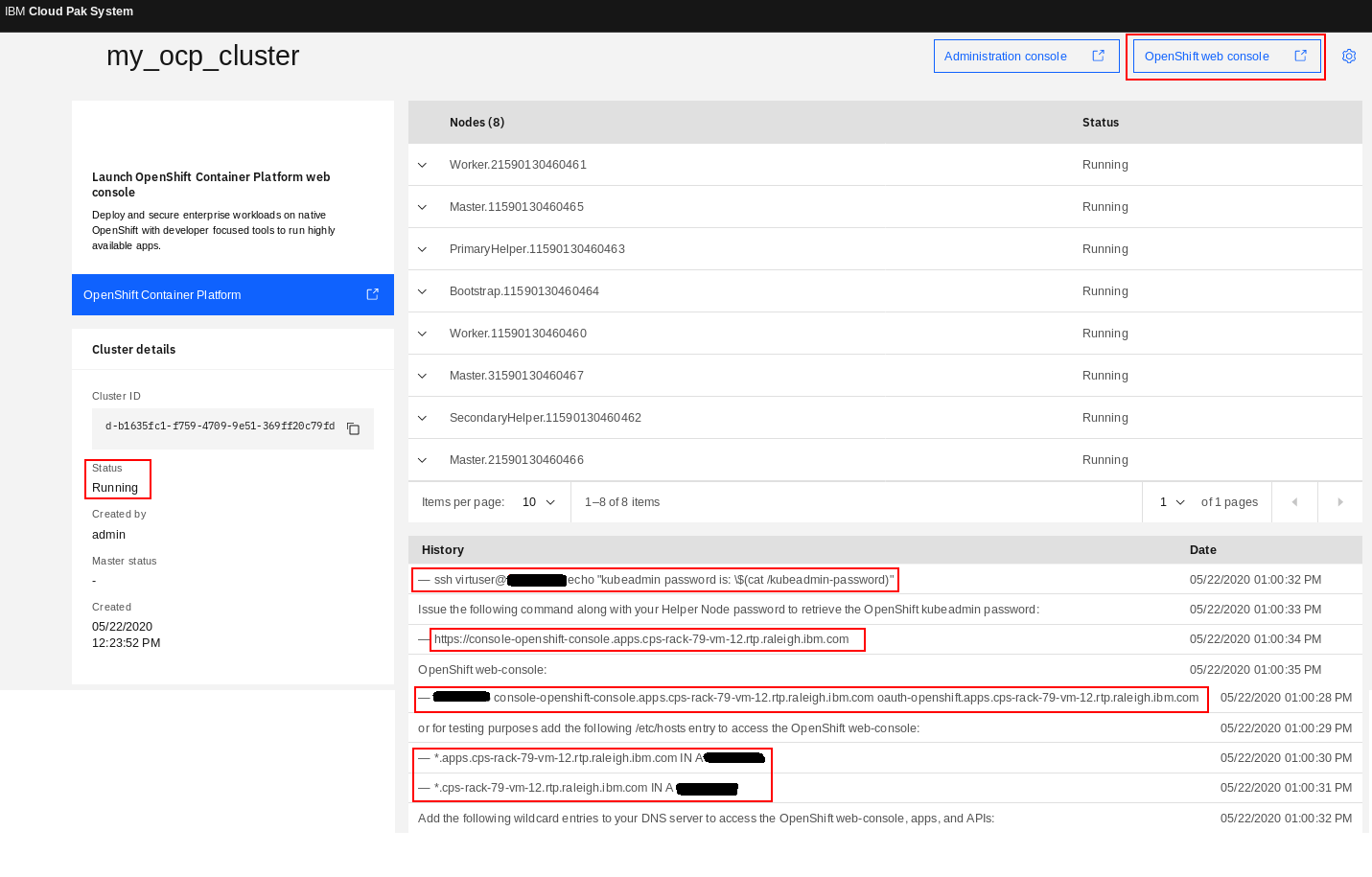This screenshot has height=877, width=1372.
Task: Click the /etc/hosts entry with oauth-openshift
Action: (x=809, y=698)
